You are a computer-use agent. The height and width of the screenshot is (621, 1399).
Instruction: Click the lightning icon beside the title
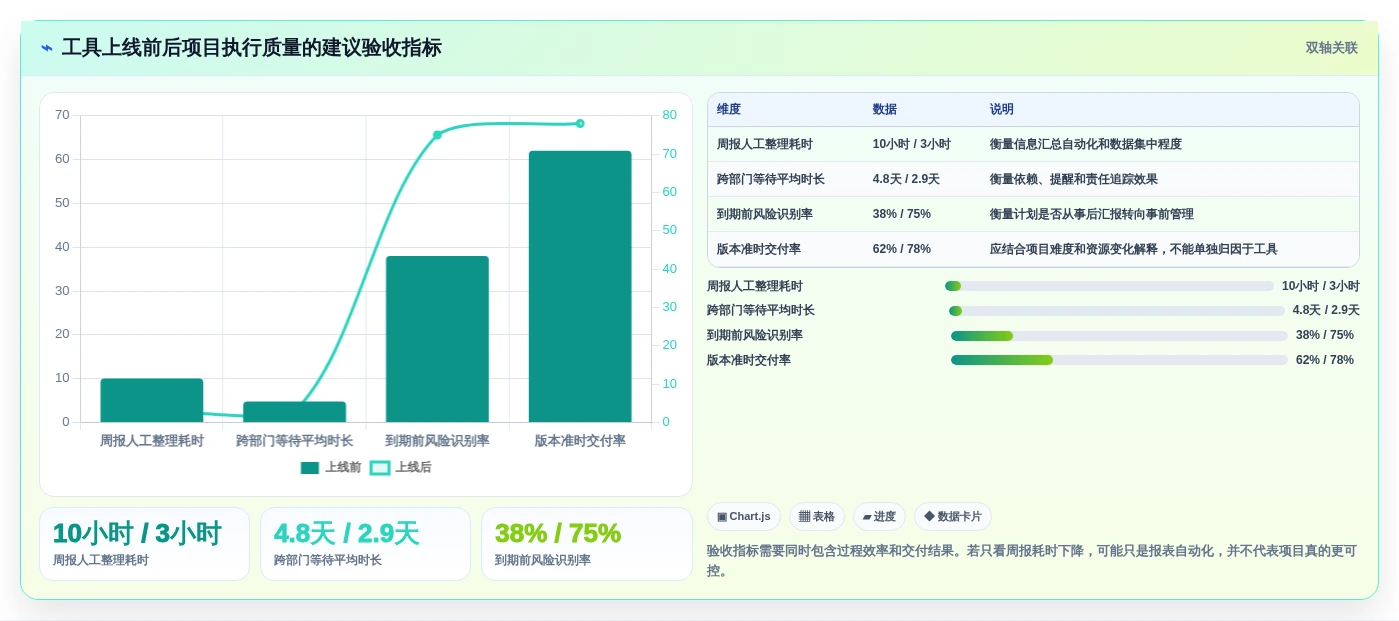click(47, 48)
